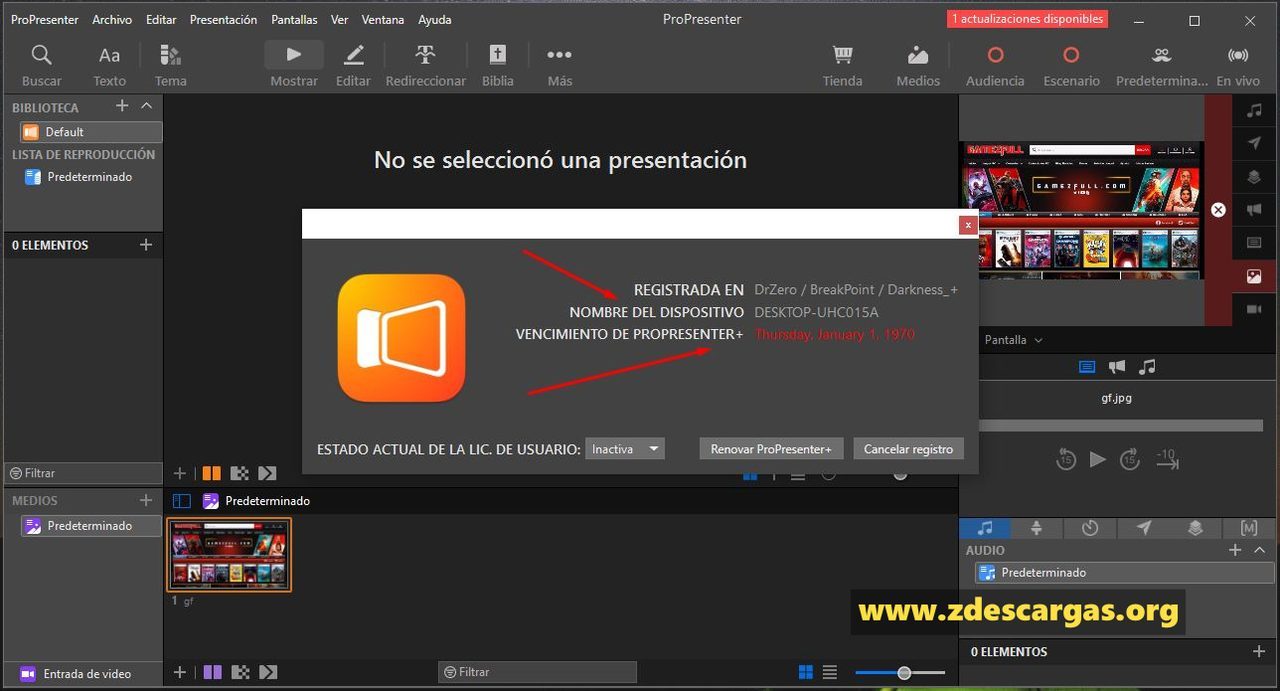Click the checkerboard transition icon in media bin footer
The width and height of the screenshot is (1280, 691).
coord(240,672)
